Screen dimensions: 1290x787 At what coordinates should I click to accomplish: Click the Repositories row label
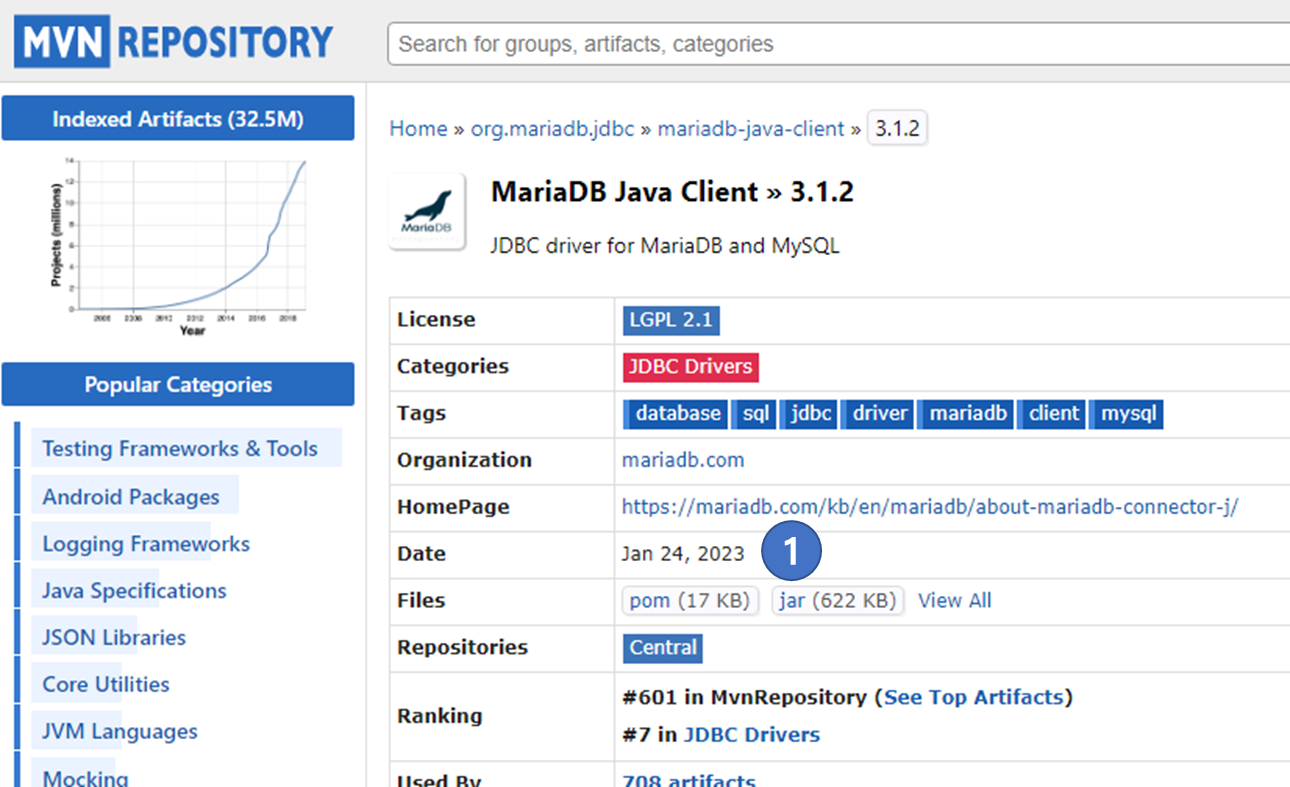pyautogui.click(x=462, y=648)
